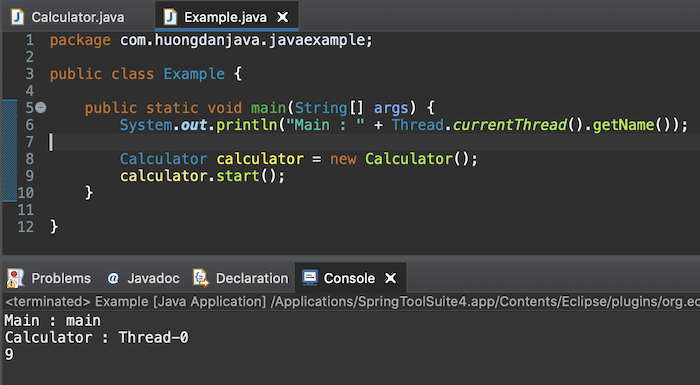The image size is (700, 385).
Task: Collapse the main method fold marker
Action: 41,108
